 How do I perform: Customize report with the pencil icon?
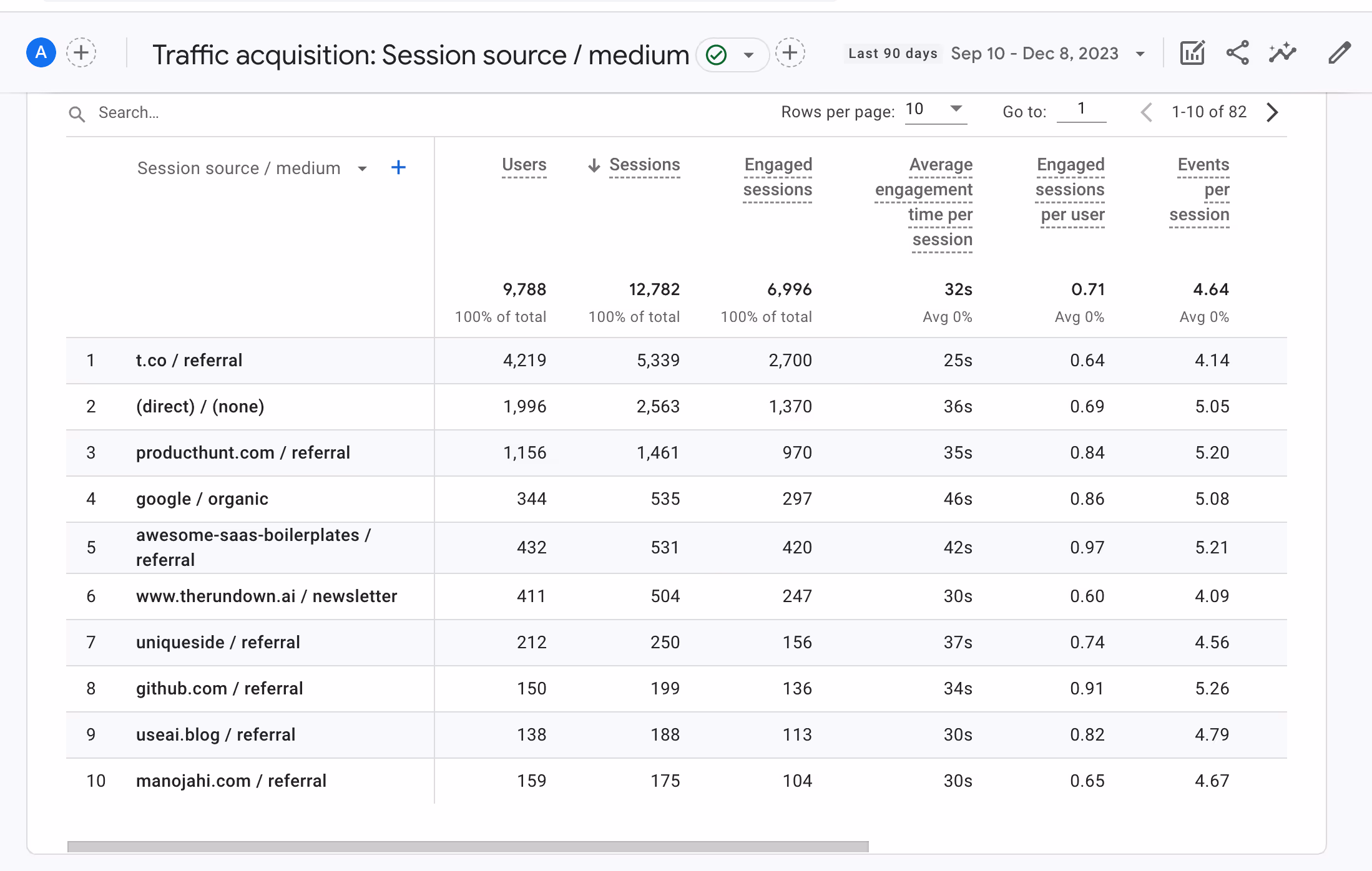(1339, 53)
